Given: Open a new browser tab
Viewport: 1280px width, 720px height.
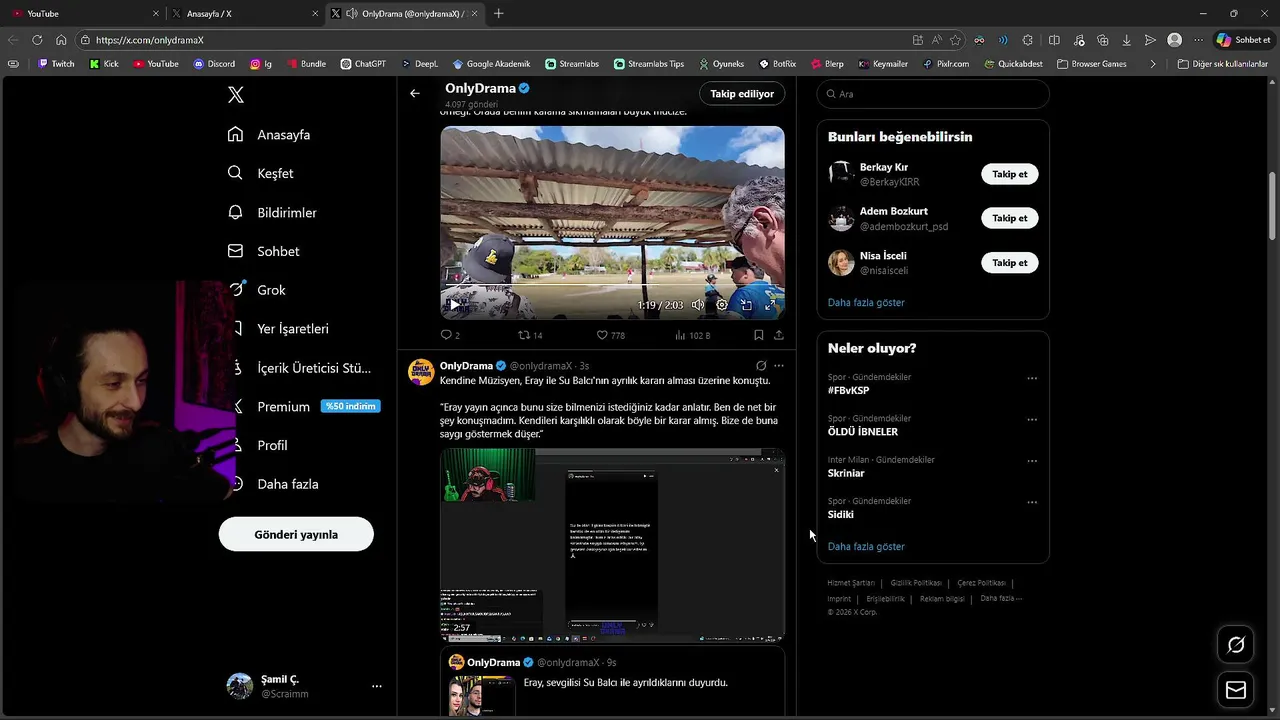Looking at the screenshot, I should [499, 13].
